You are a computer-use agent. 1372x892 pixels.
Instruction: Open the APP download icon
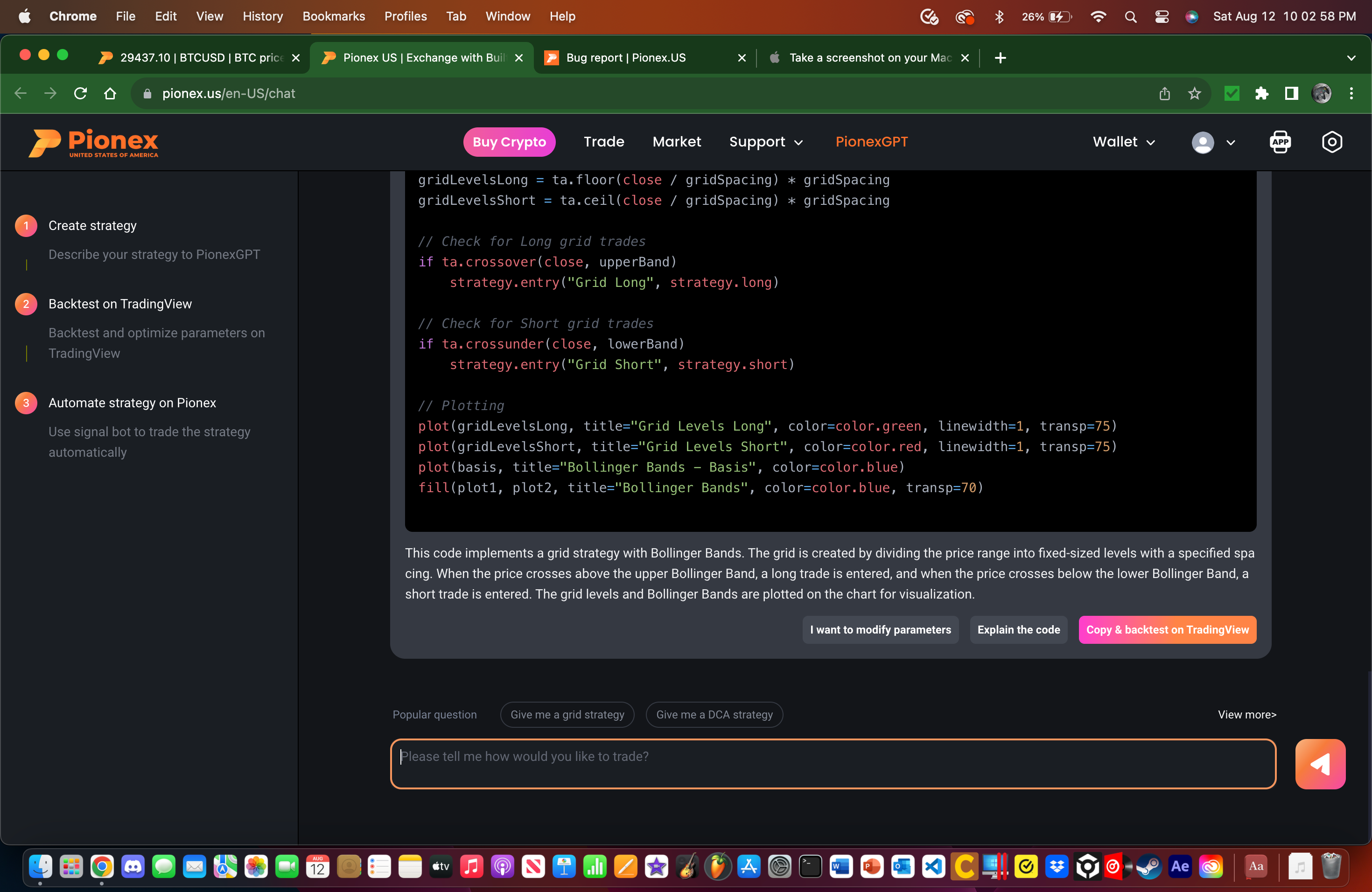(1281, 142)
